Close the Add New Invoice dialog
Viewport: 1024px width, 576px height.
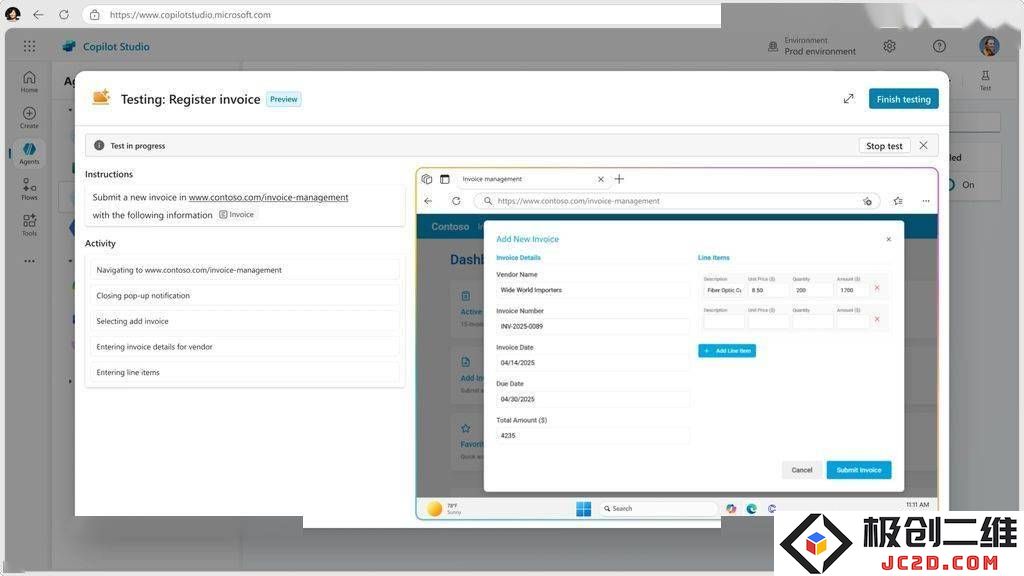889,239
